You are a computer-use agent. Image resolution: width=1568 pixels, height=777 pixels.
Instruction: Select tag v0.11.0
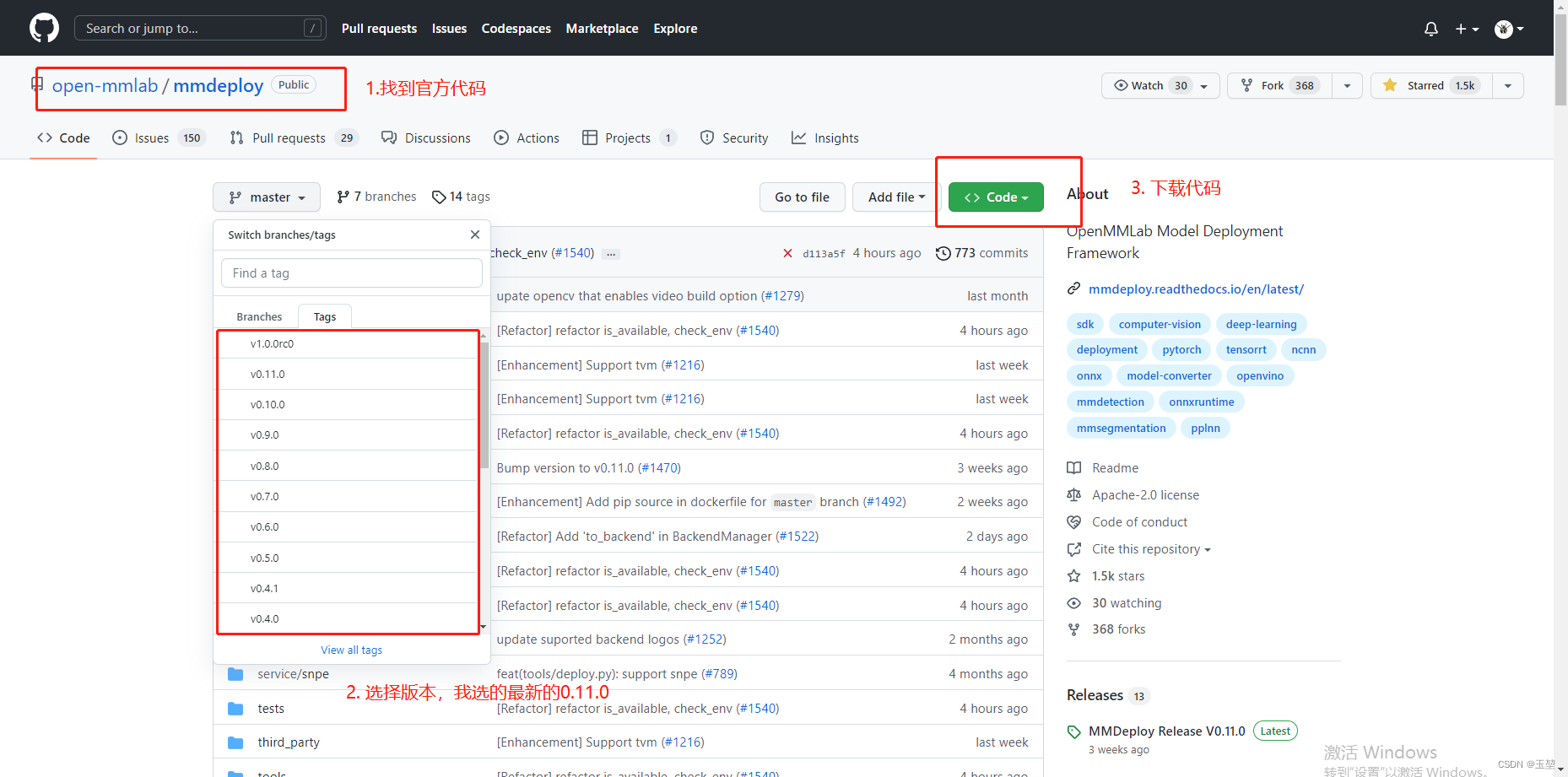pos(349,374)
